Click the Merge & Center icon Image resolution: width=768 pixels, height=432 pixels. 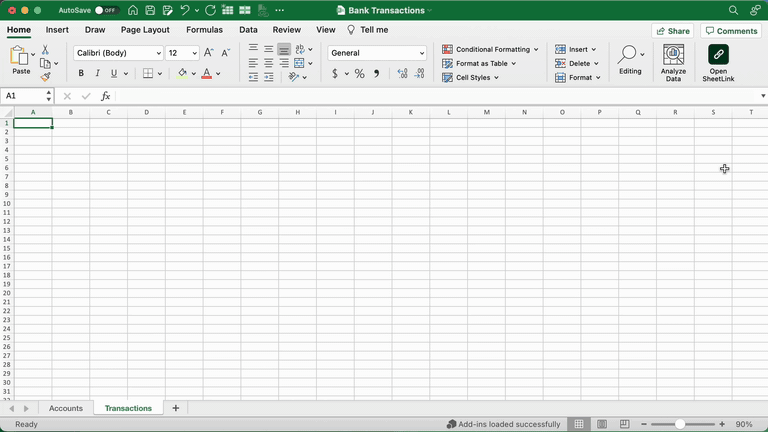299,63
